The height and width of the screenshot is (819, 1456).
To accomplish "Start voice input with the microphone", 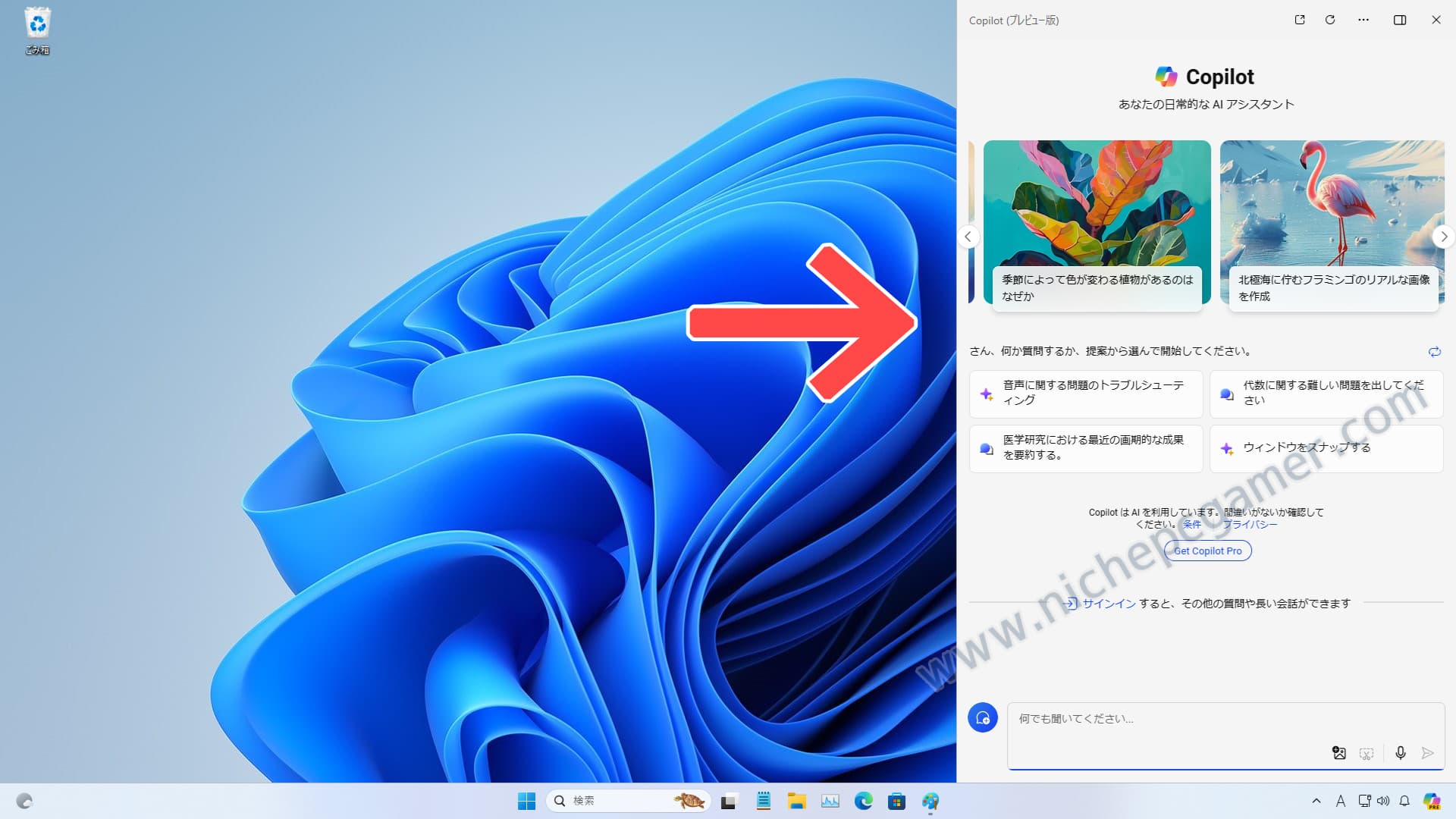I will (x=1401, y=752).
